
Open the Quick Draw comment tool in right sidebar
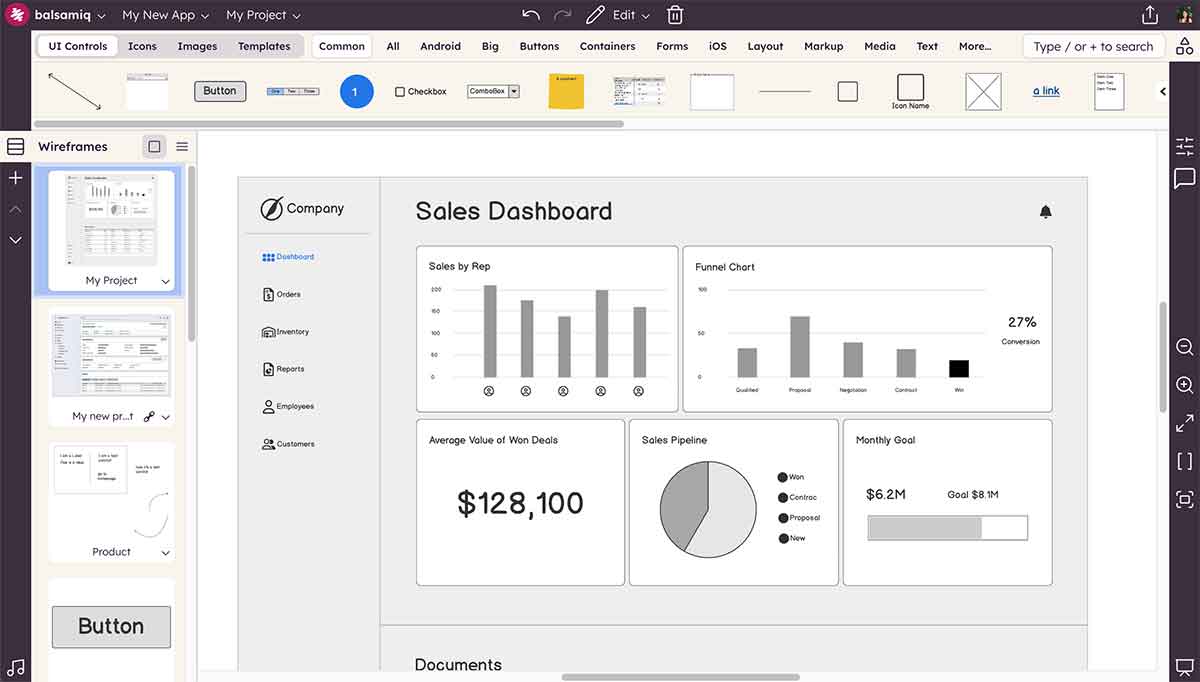[x=1185, y=179]
